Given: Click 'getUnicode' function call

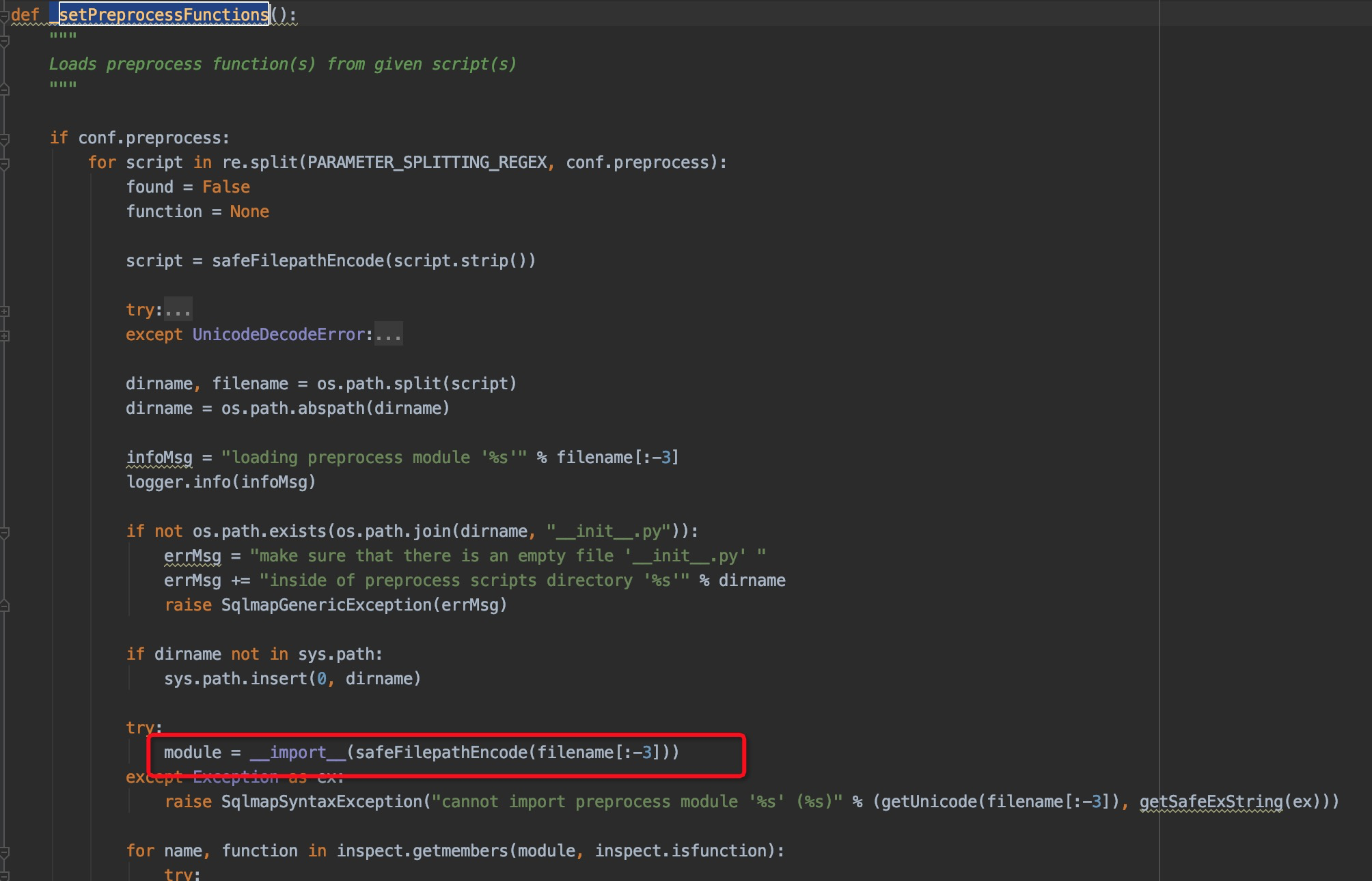Looking at the screenshot, I should (x=929, y=802).
